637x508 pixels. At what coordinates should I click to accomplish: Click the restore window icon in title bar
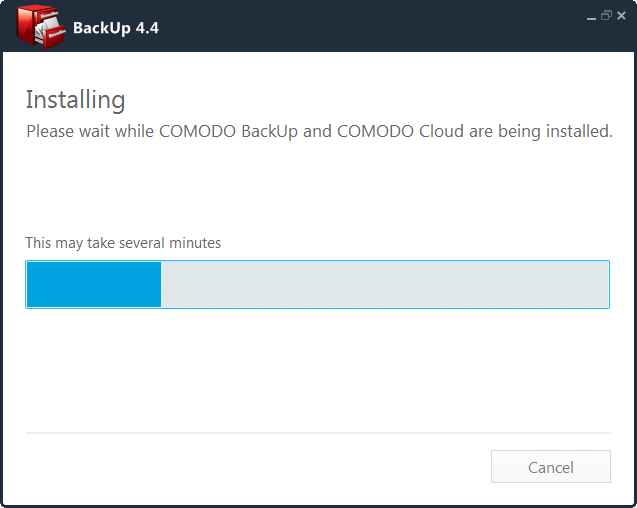tap(606, 15)
